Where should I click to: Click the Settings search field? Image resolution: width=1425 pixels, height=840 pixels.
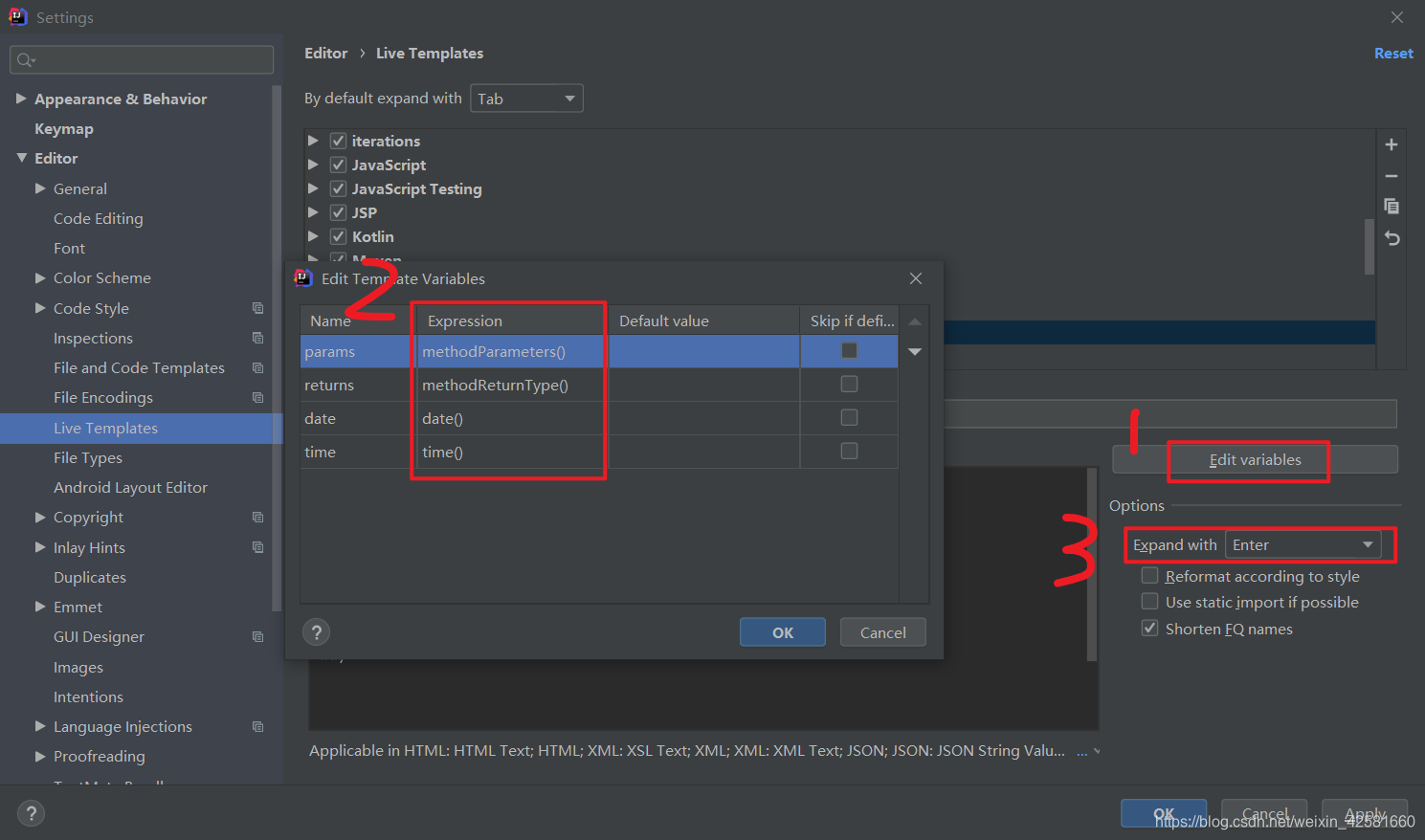(x=142, y=60)
